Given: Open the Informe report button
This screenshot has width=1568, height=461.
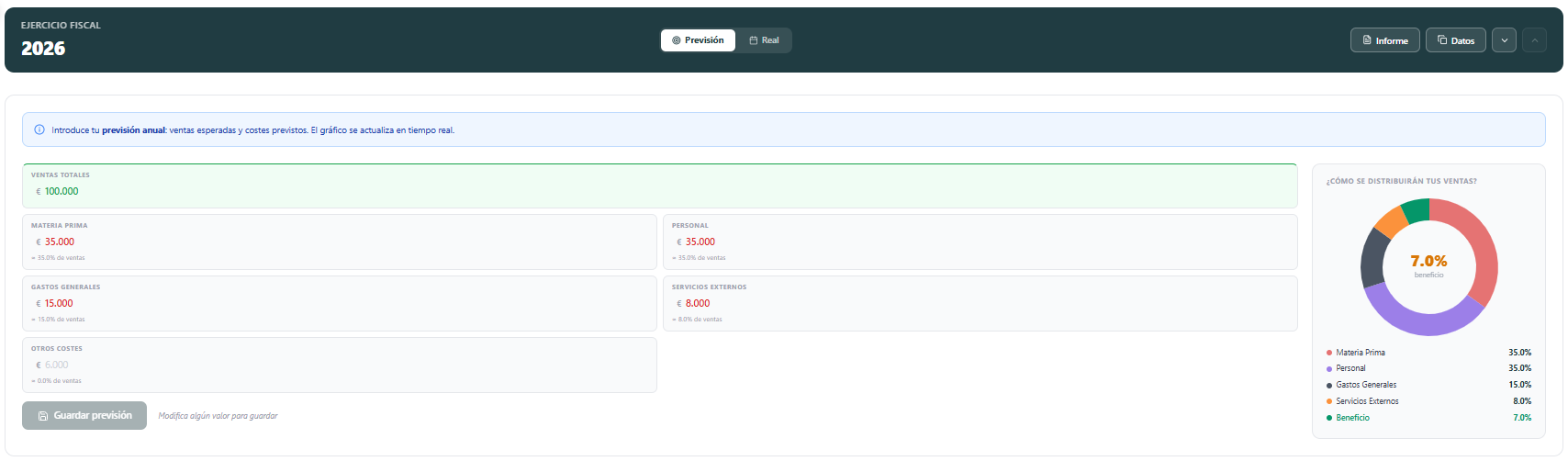Looking at the screenshot, I should [x=1385, y=40].
